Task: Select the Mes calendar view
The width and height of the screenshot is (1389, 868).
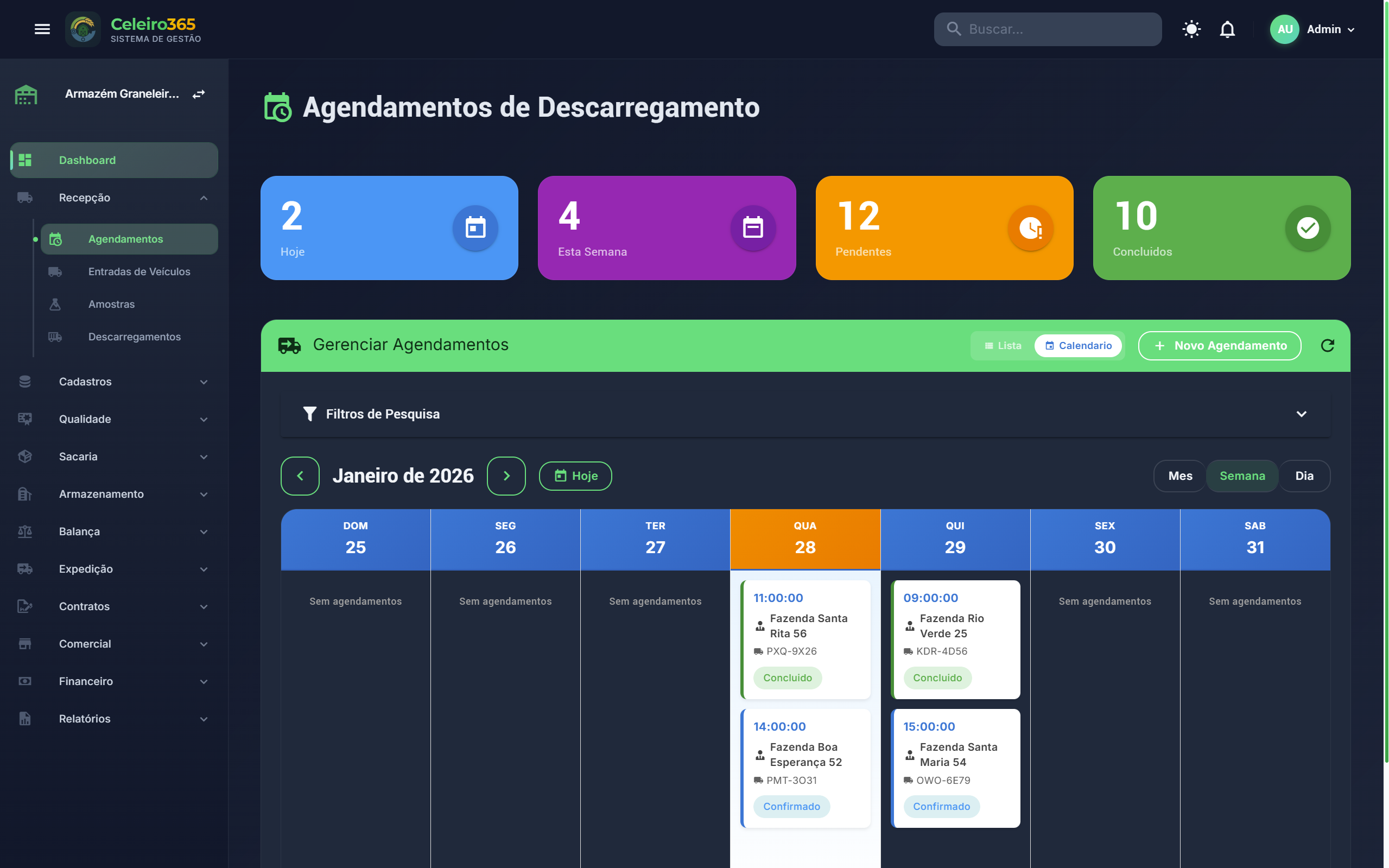Action: point(1179,476)
